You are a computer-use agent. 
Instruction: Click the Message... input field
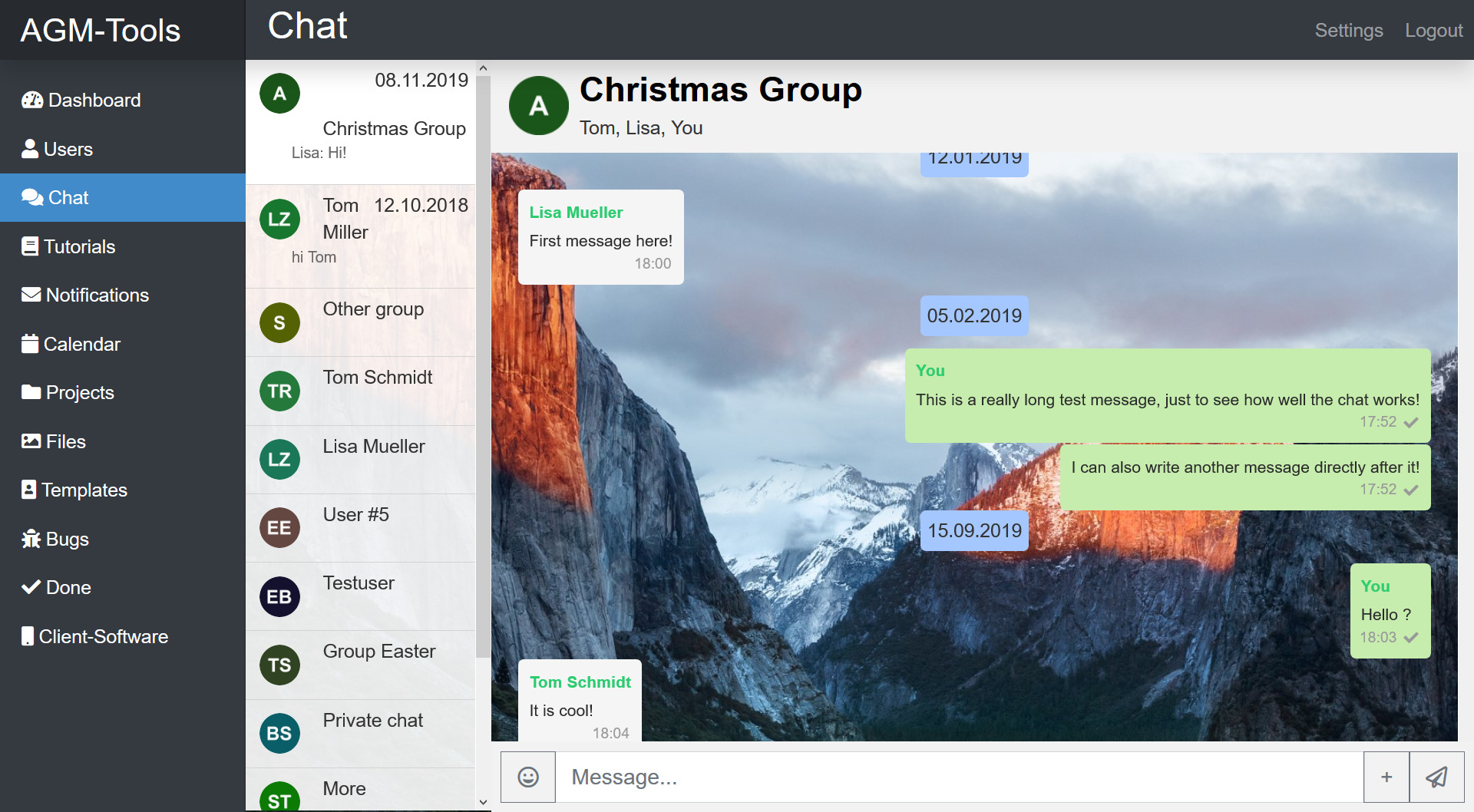[x=960, y=777]
